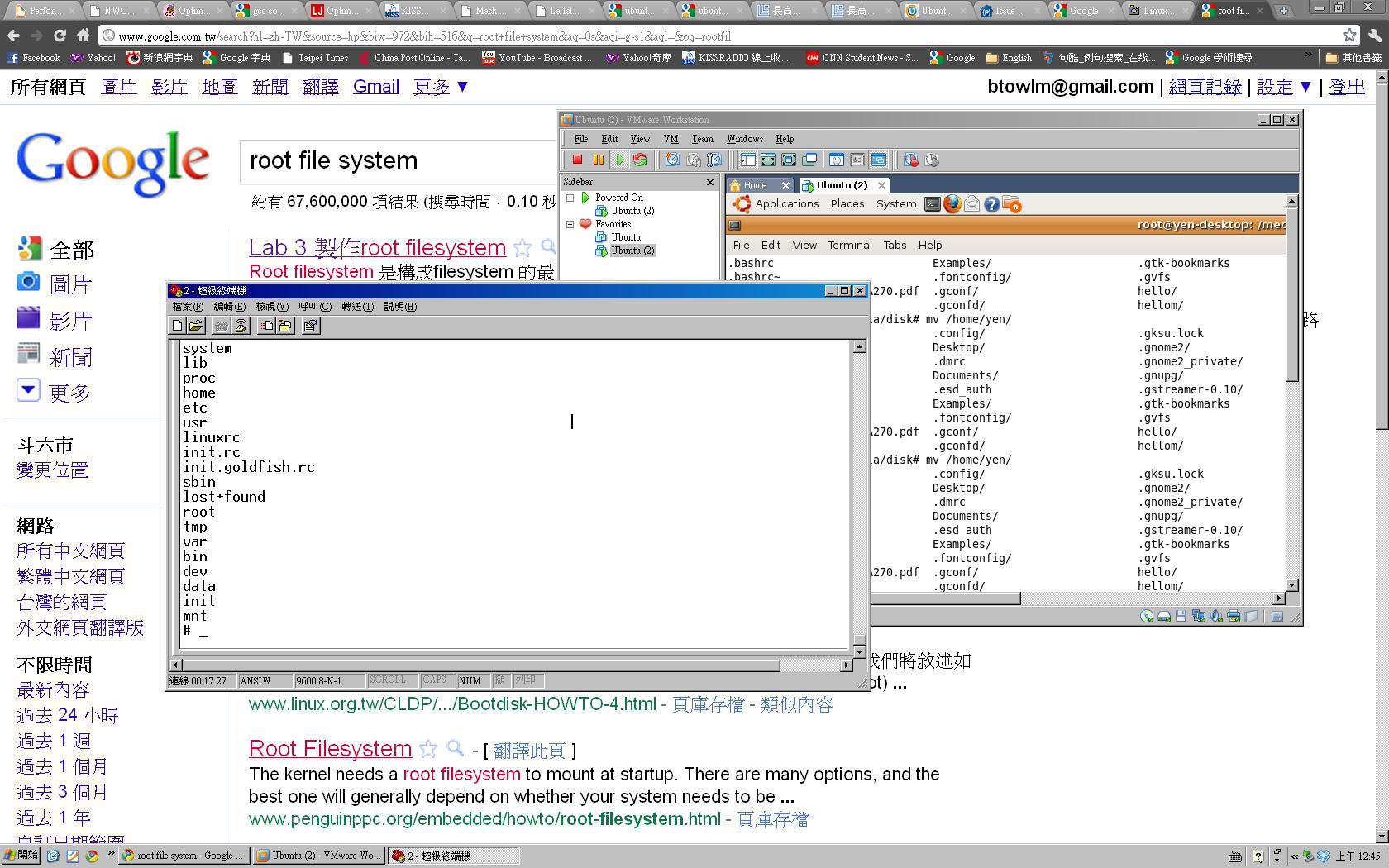Open the Lab 3 製作root filesystem result

click(377, 248)
